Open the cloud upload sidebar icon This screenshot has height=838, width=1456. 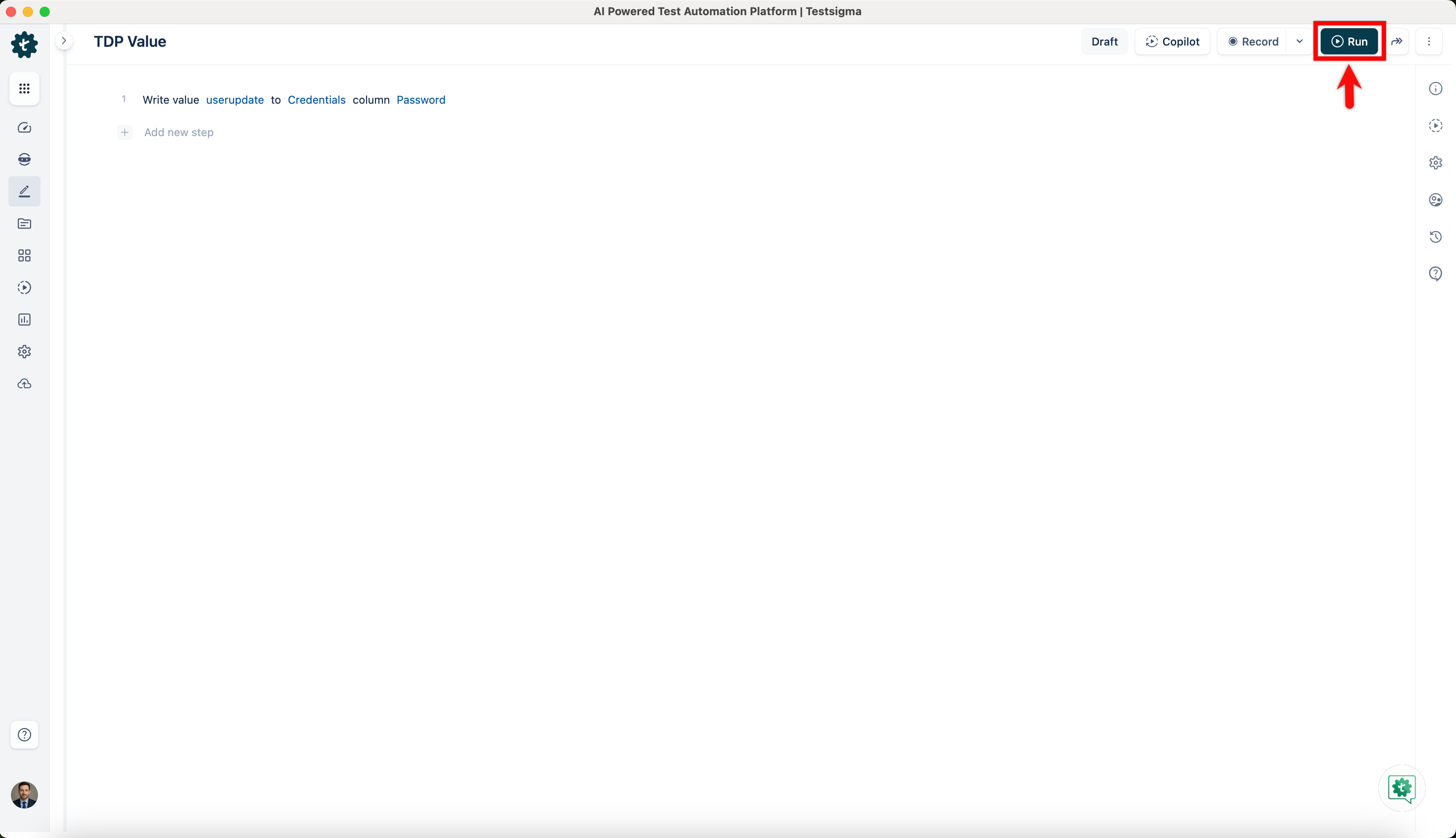[24, 384]
